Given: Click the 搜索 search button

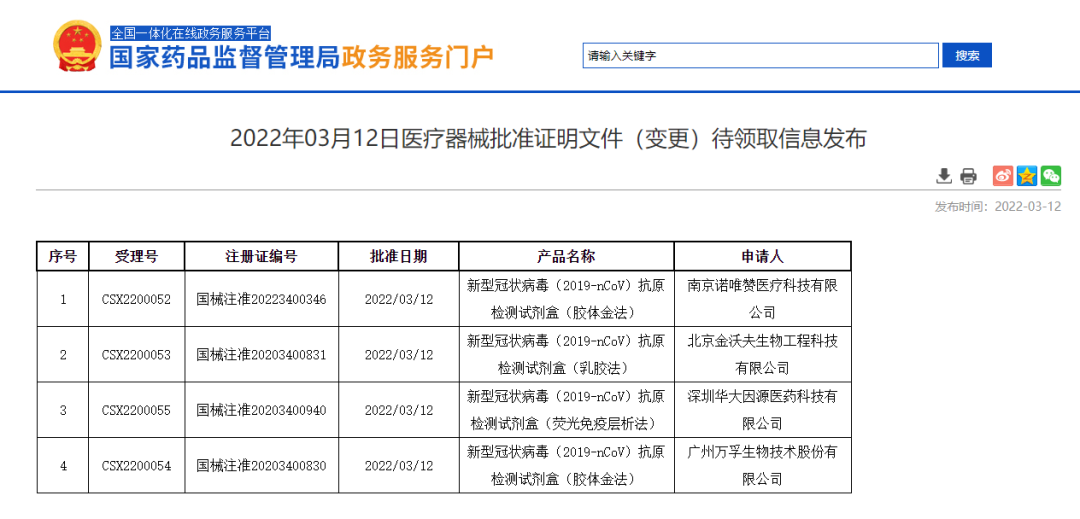Looking at the screenshot, I should click(967, 56).
